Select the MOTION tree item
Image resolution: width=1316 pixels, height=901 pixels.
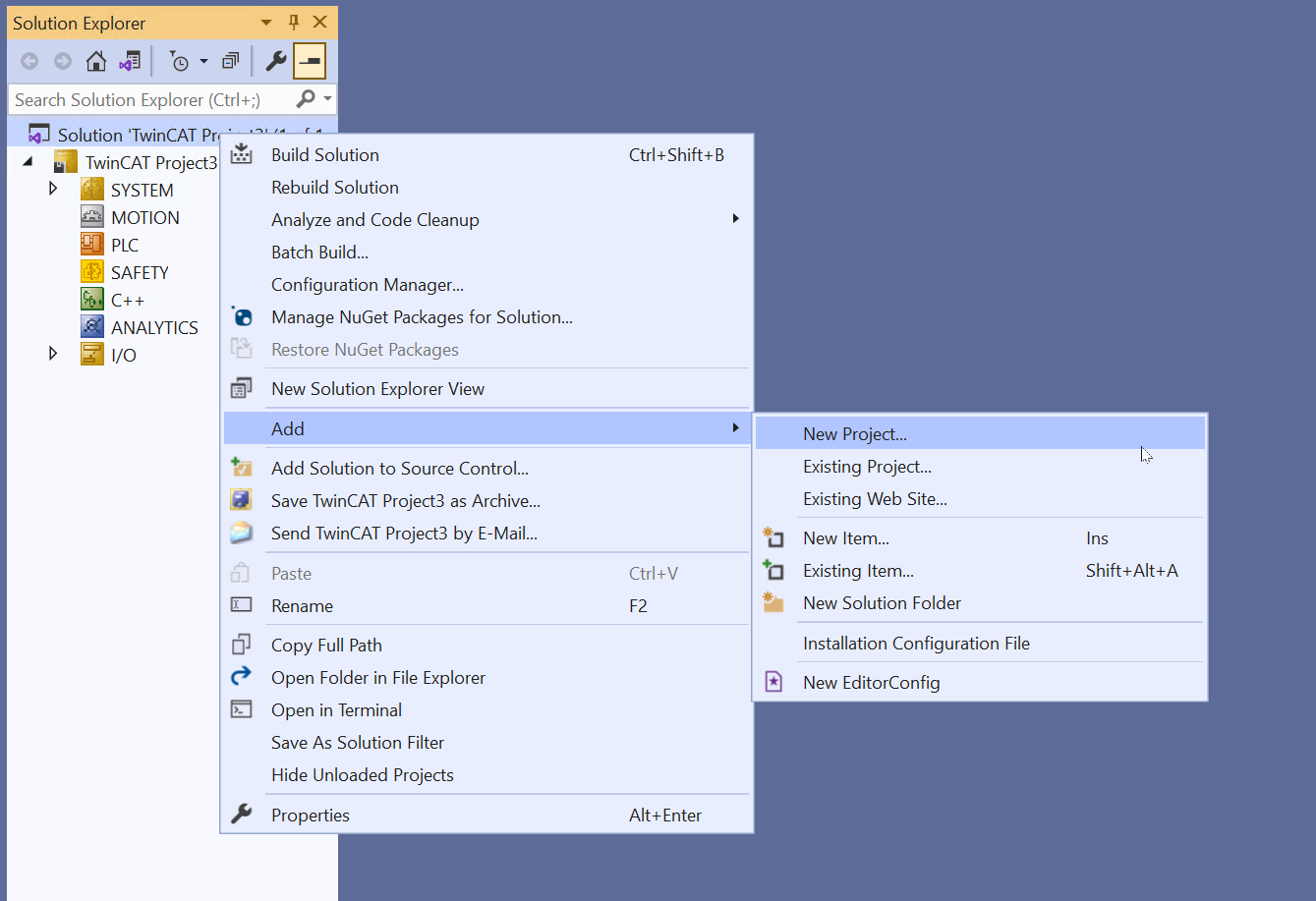tap(145, 217)
